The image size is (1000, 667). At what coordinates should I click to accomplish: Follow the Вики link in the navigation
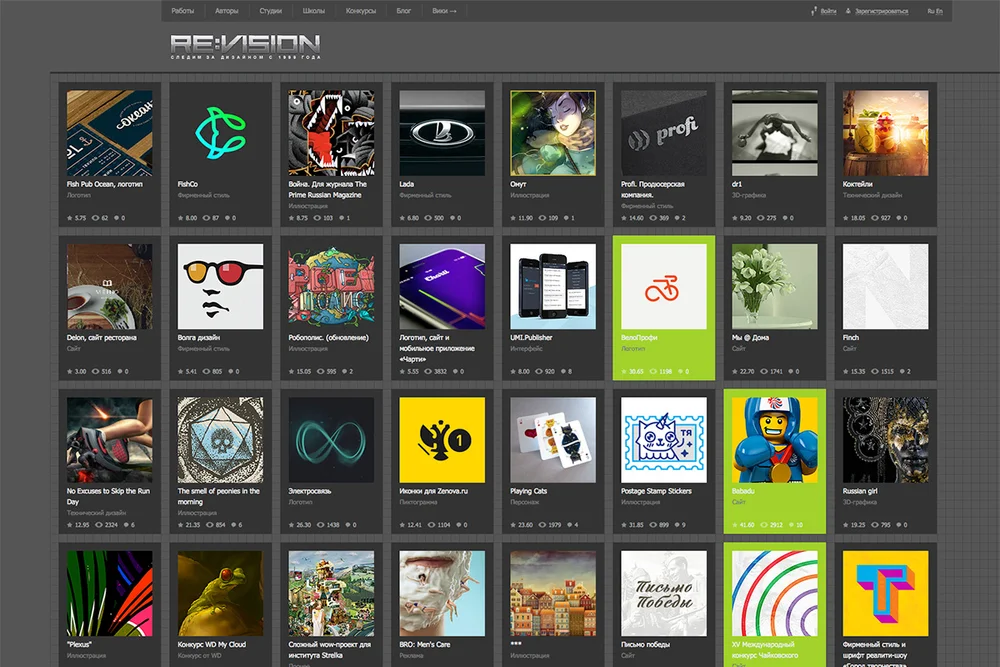(444, 11)
